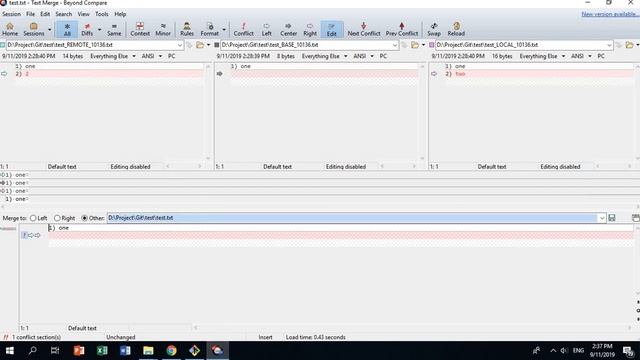This screenshot has height=360, width=640.
Task: Open the Session menu
Action: tap(11, 14)
